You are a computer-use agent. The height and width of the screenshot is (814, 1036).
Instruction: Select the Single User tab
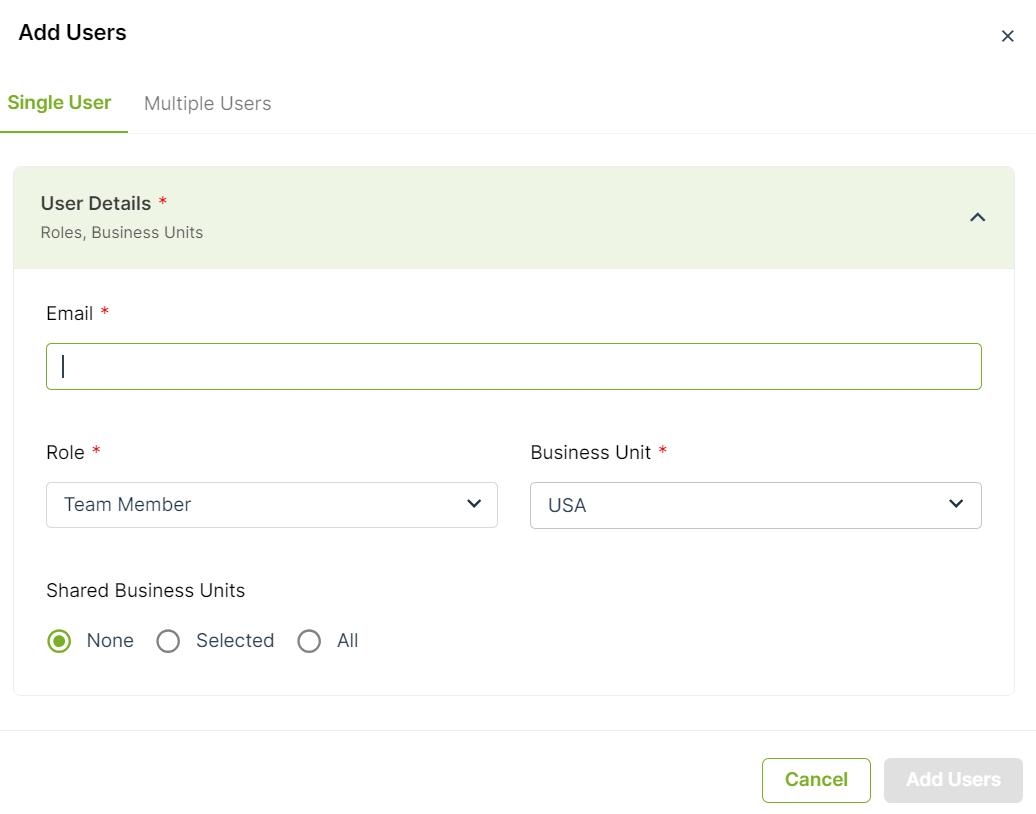[59, 103]
